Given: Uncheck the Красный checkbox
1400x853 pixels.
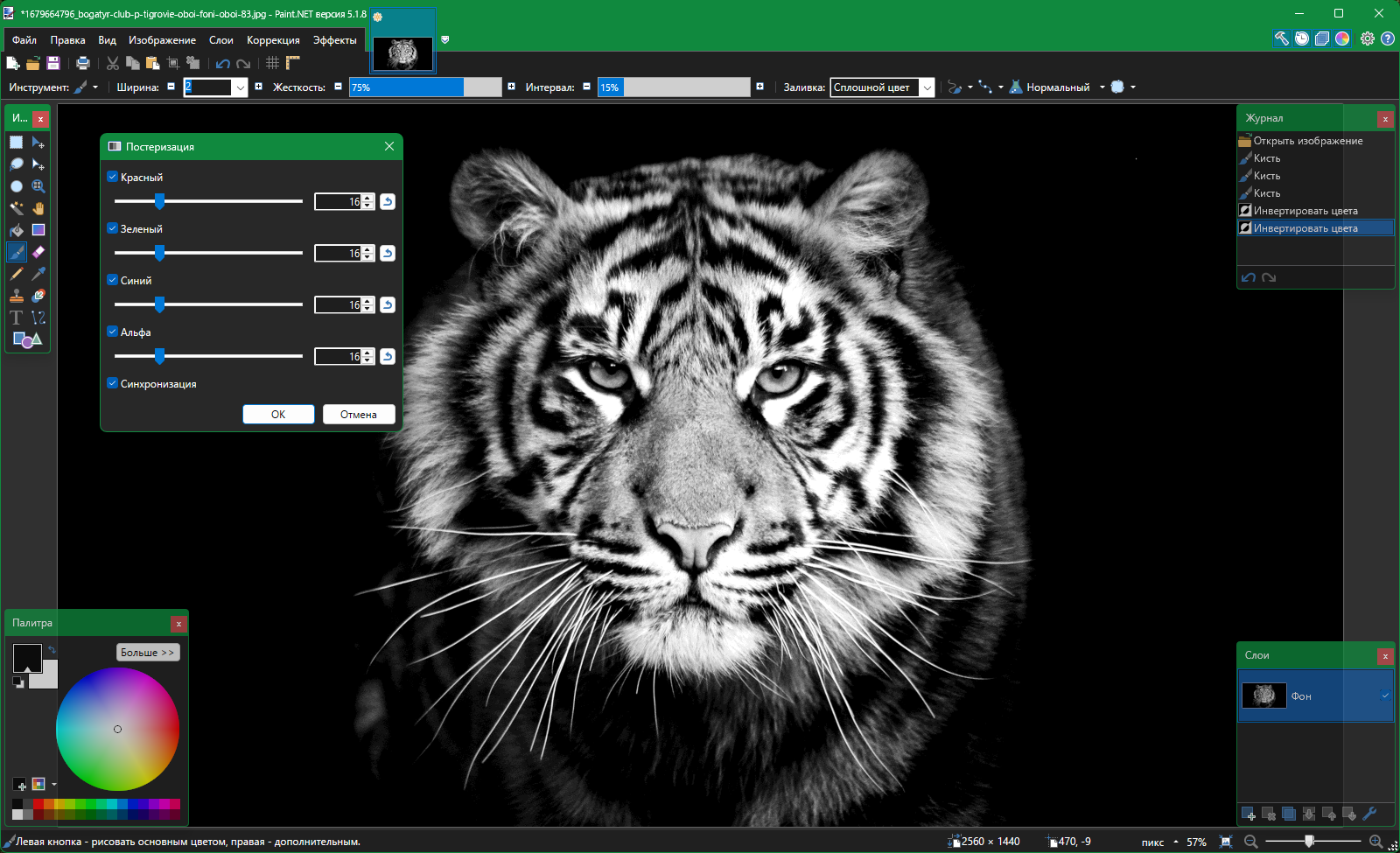Looking at the screenshot, I should coord(112,177).
